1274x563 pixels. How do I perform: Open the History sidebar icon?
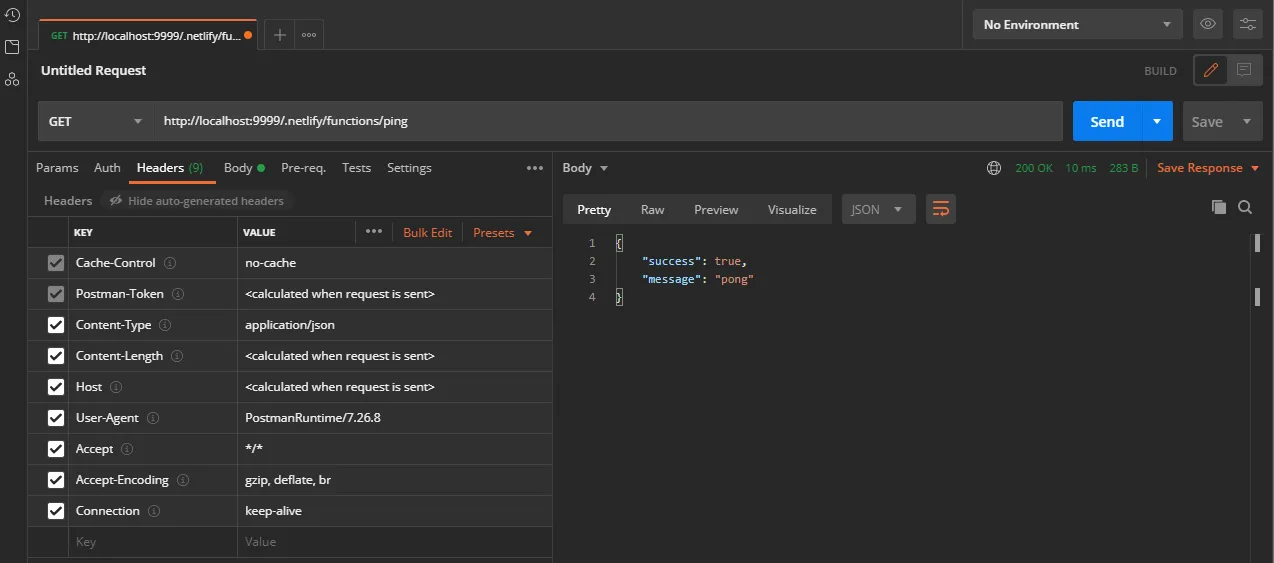tap(12, 15)
